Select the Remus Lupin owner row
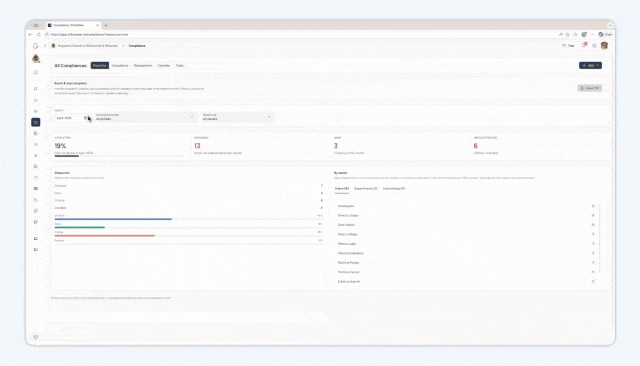The image size is (640, 366). click(465, 244)
